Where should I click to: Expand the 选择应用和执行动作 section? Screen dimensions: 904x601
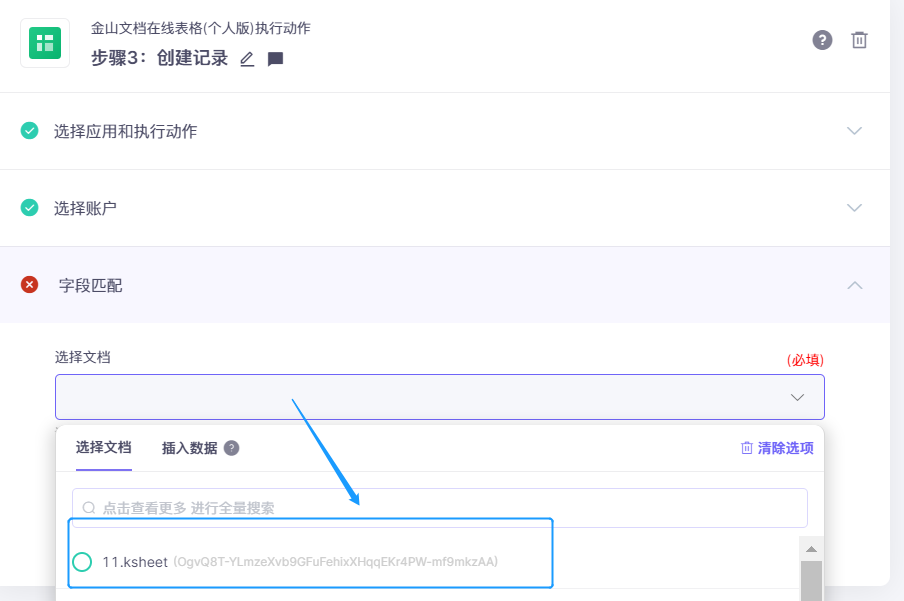coord(854,131)
